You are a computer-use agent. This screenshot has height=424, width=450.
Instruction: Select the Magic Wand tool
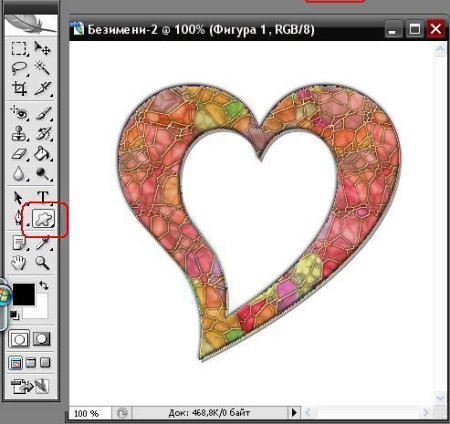coord(42,68)
